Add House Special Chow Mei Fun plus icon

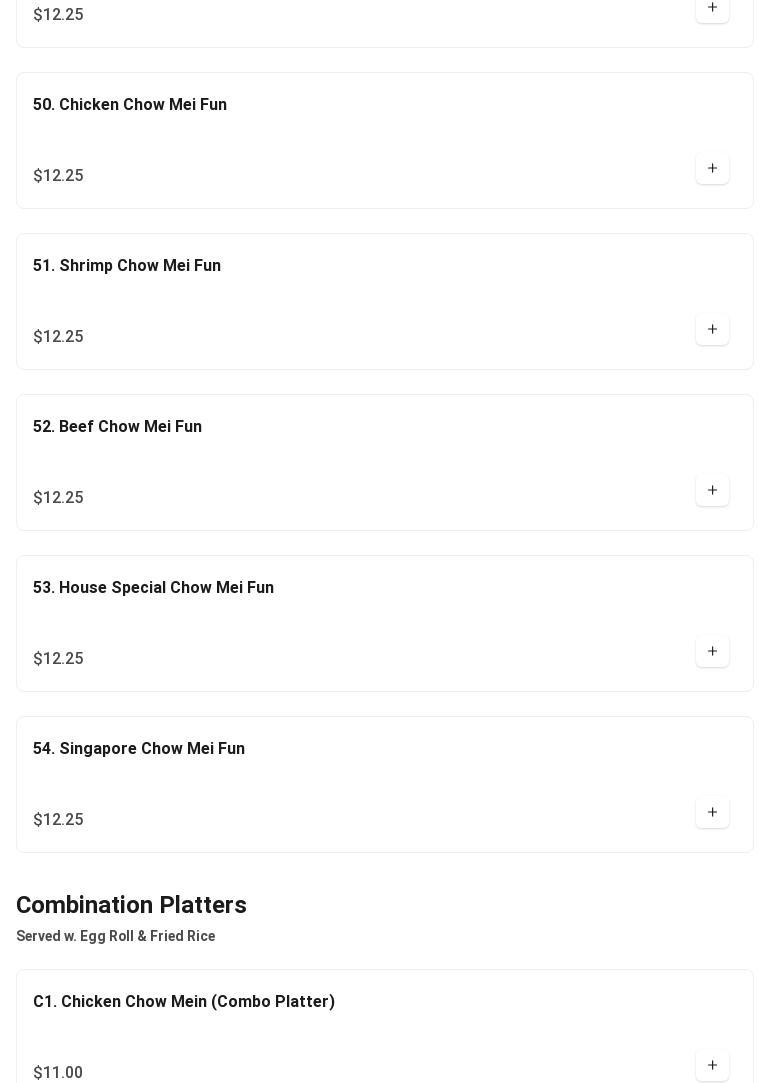[x=712, y=652]
